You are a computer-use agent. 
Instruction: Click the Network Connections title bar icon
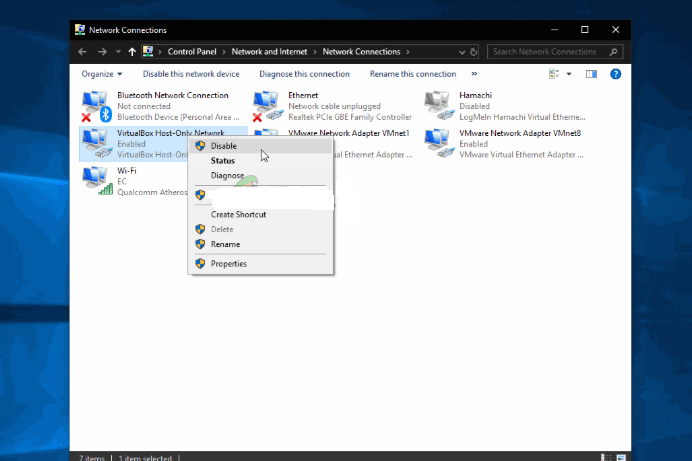tap(80, 30)
